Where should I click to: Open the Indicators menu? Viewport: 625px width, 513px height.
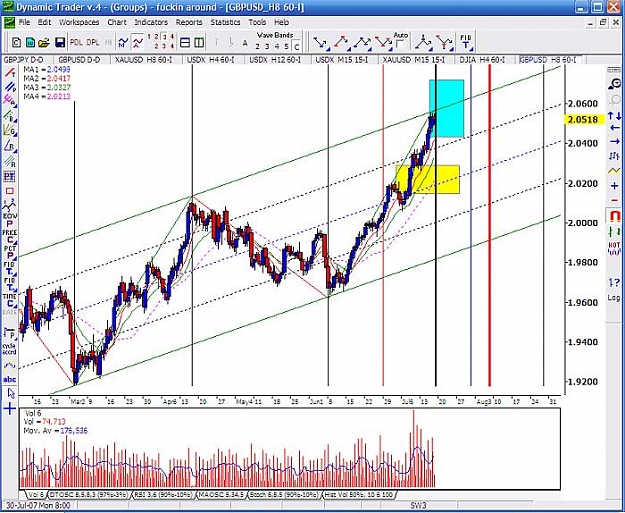[151, 22]
